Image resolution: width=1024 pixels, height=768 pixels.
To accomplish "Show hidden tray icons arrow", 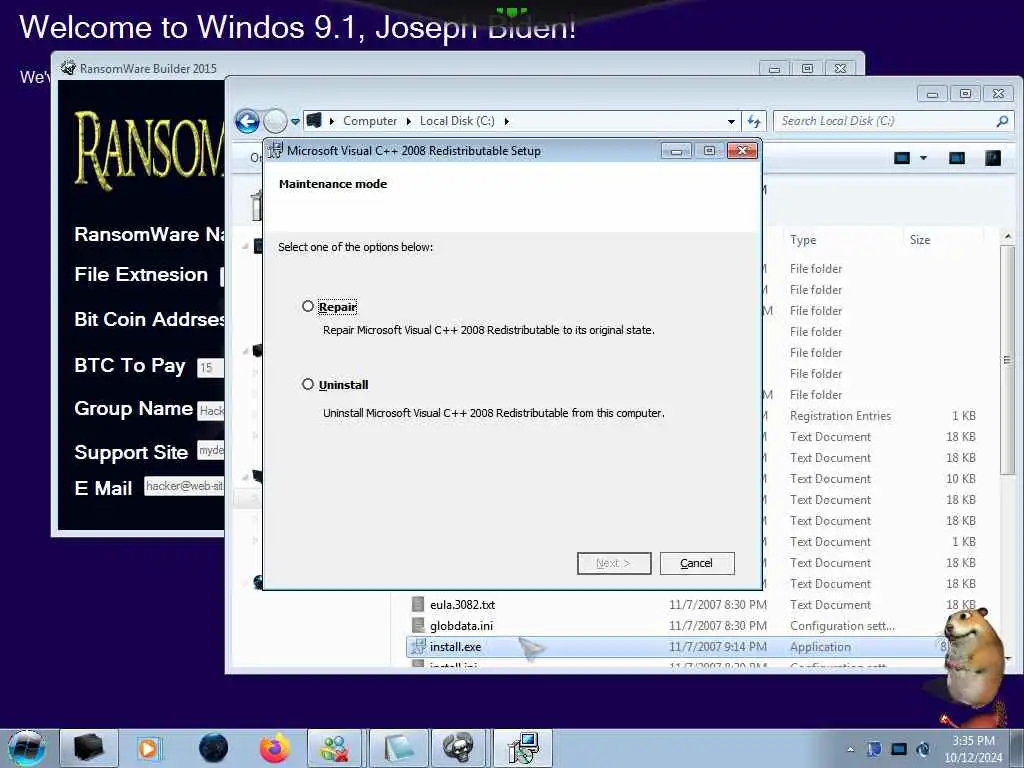I will pyautogui.click(x=850, y=749).
